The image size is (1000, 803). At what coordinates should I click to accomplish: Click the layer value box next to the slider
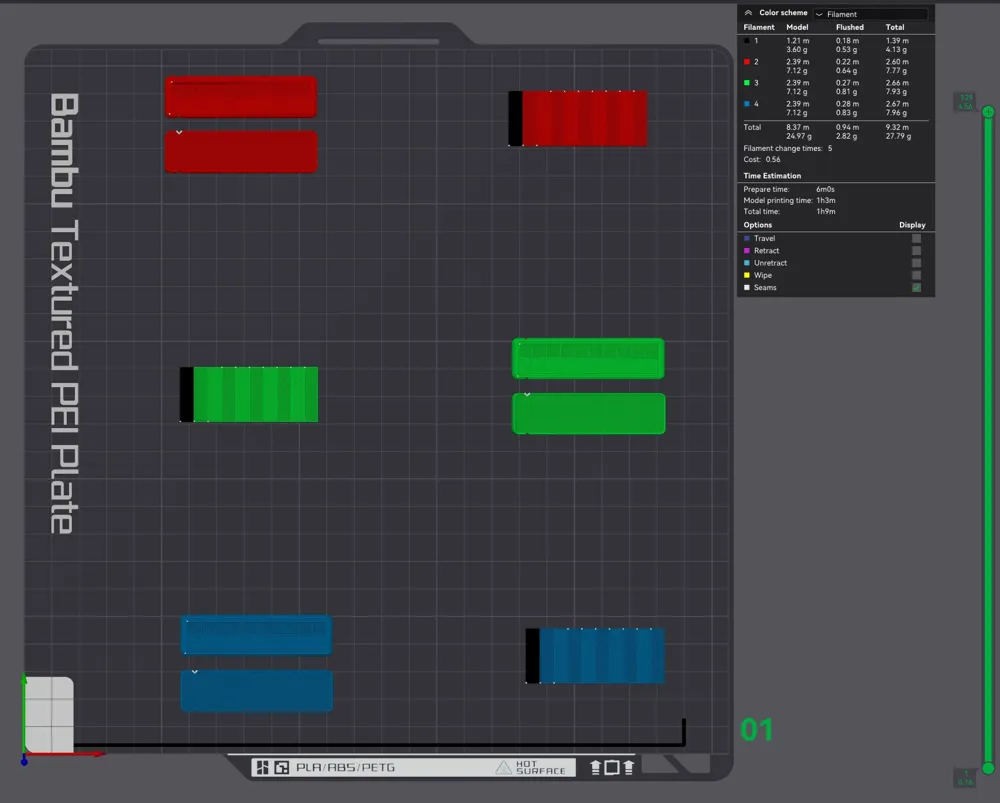[964, 103]
